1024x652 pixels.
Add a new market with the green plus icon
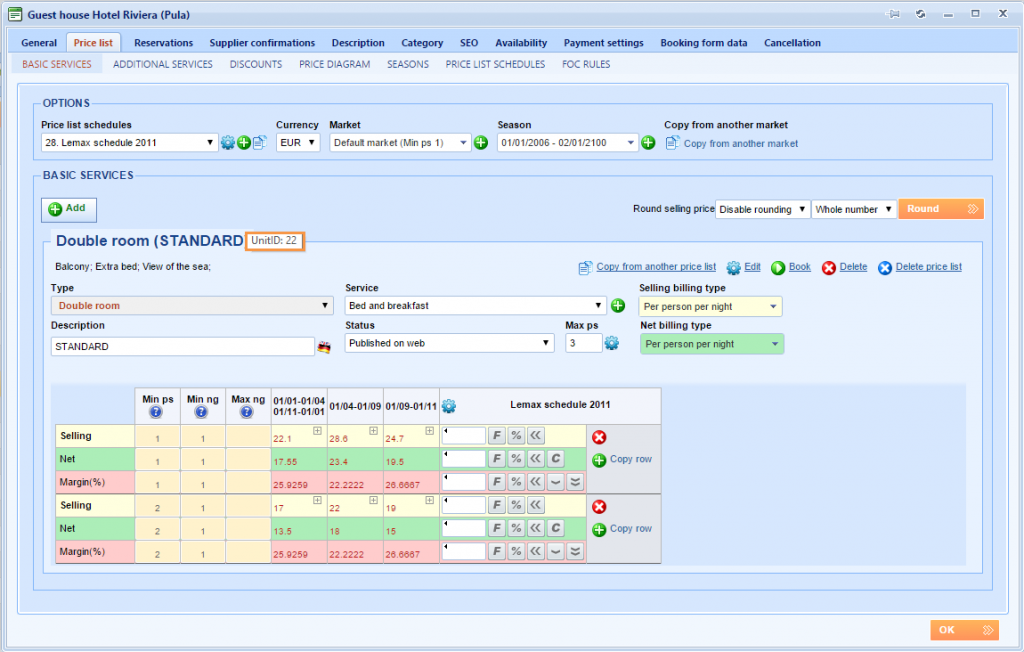pos(481,142)
